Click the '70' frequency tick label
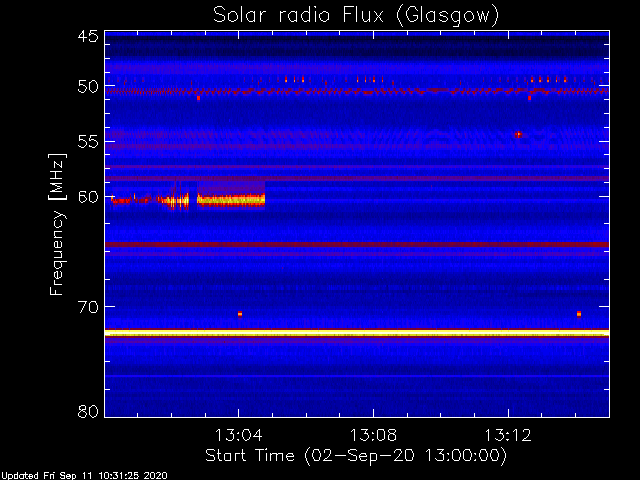Image resolution: width=640 pixels, height=480 pixels. coord(88,307)
